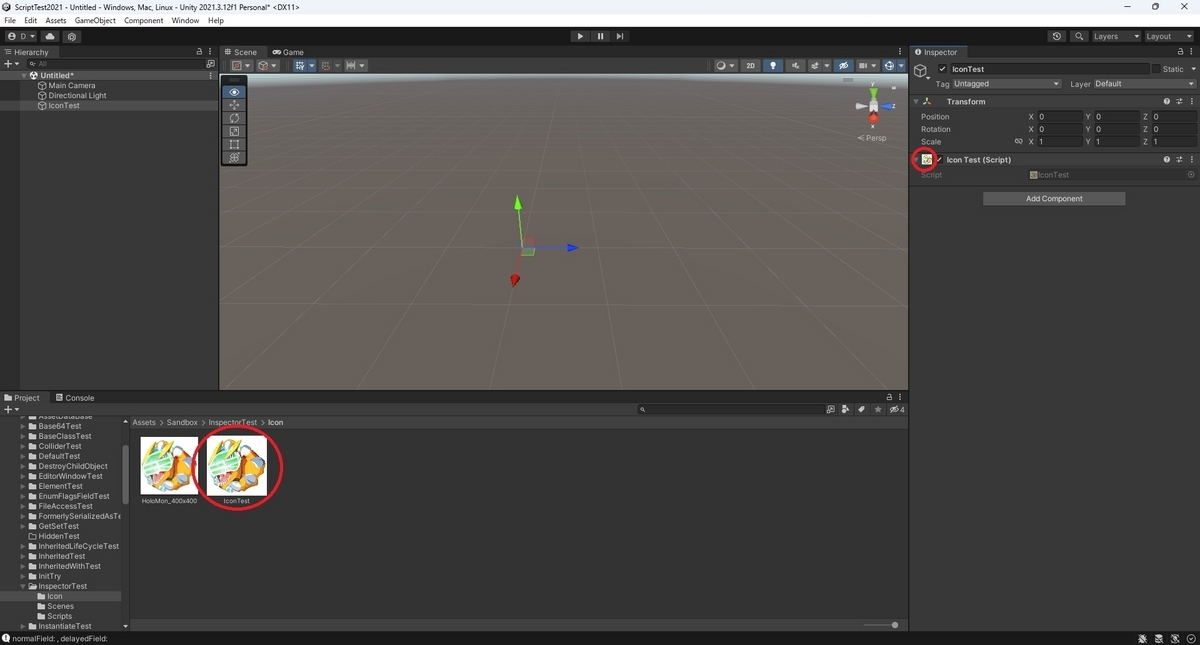The image size is (1200, 645).
Task: Open the Tag Untagged dropdown
Action: coord(1007,84)
